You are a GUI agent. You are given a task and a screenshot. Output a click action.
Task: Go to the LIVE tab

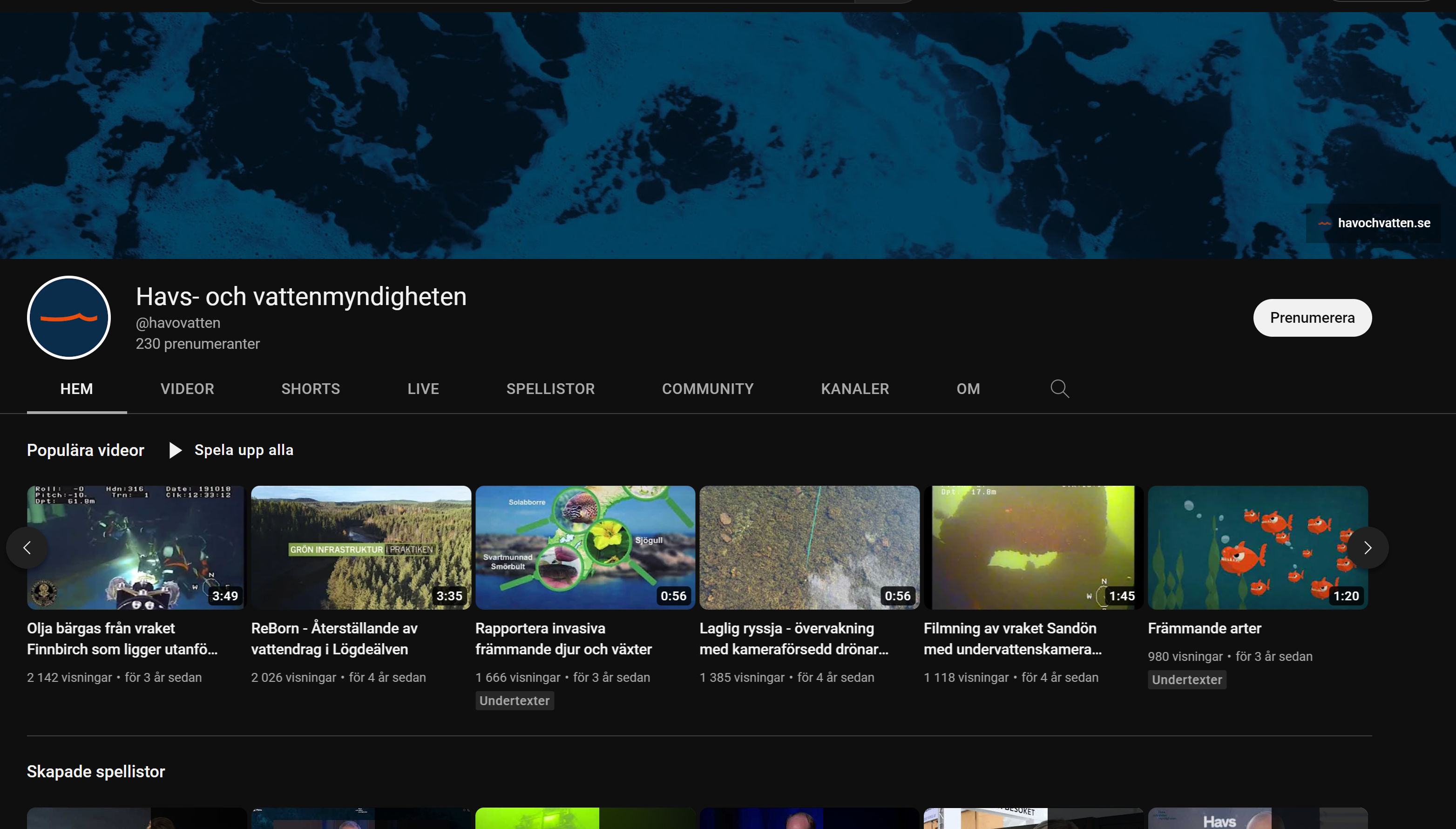(x=423, y=389)
